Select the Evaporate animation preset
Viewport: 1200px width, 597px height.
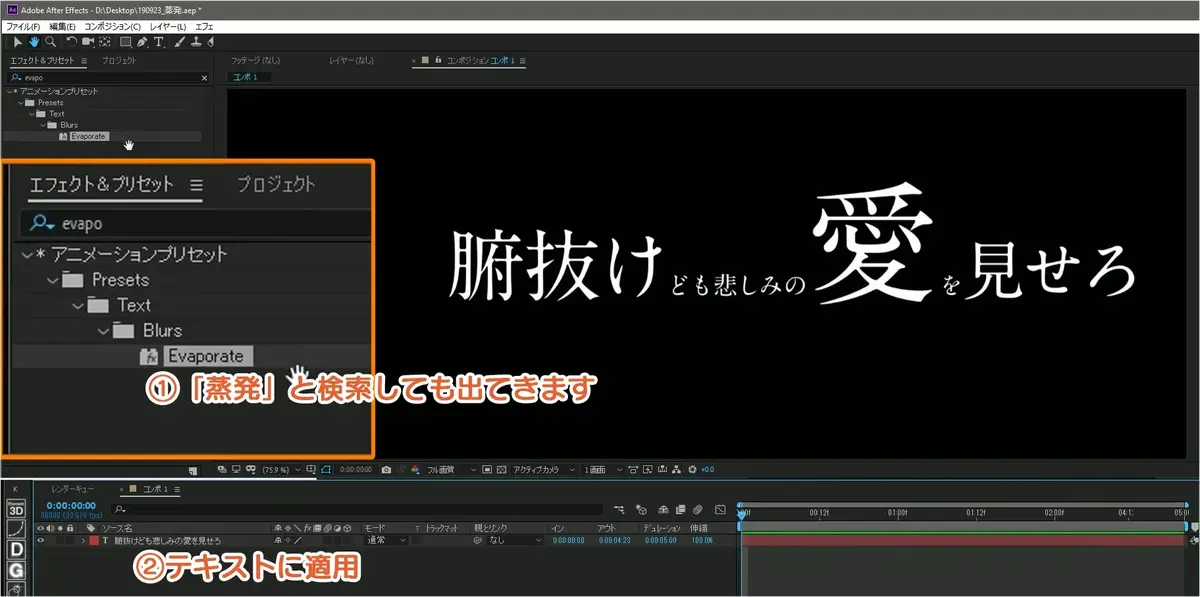207,355
